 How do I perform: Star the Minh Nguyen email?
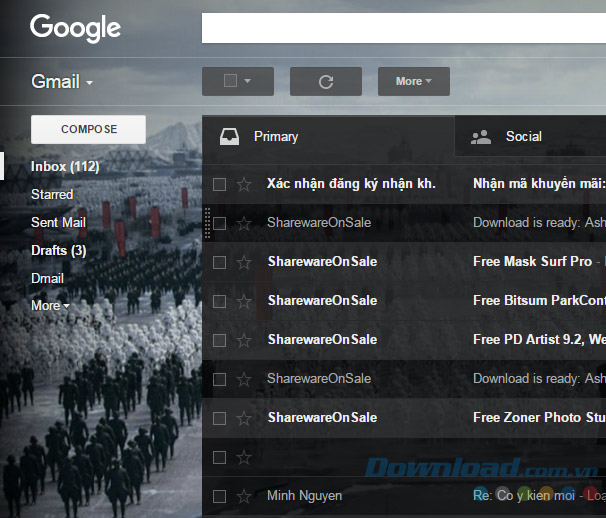[244, 496]
